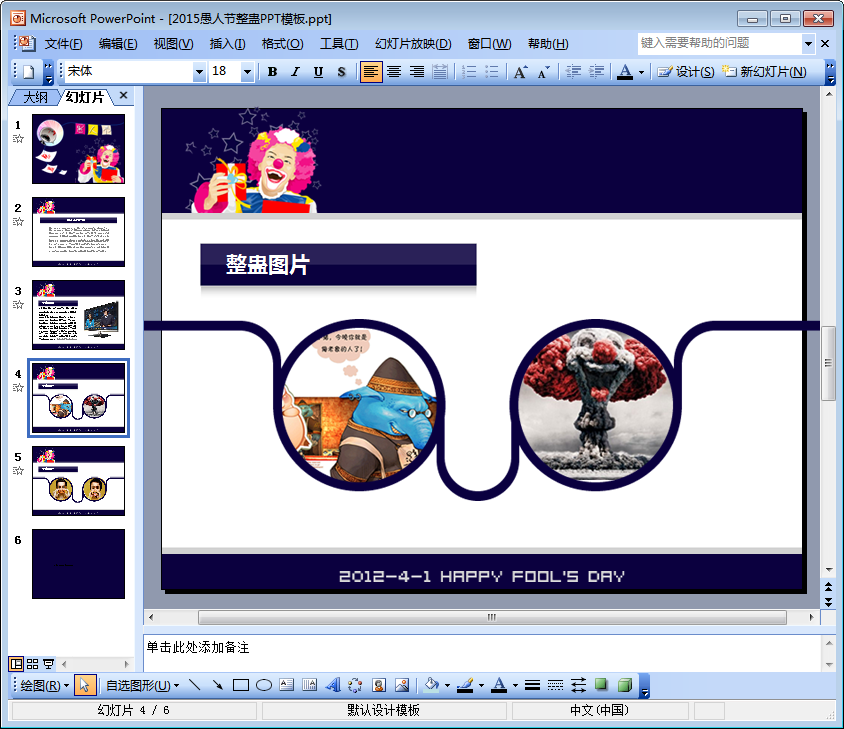This screenshot has width=844, height=729.
Task: Apply font color from toolbar
Action: pos(625,72)
